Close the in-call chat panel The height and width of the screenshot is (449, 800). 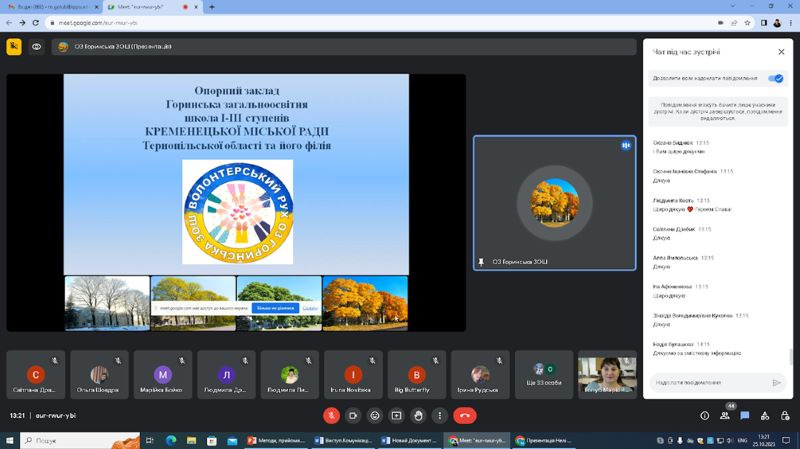(x=781, y=52)
